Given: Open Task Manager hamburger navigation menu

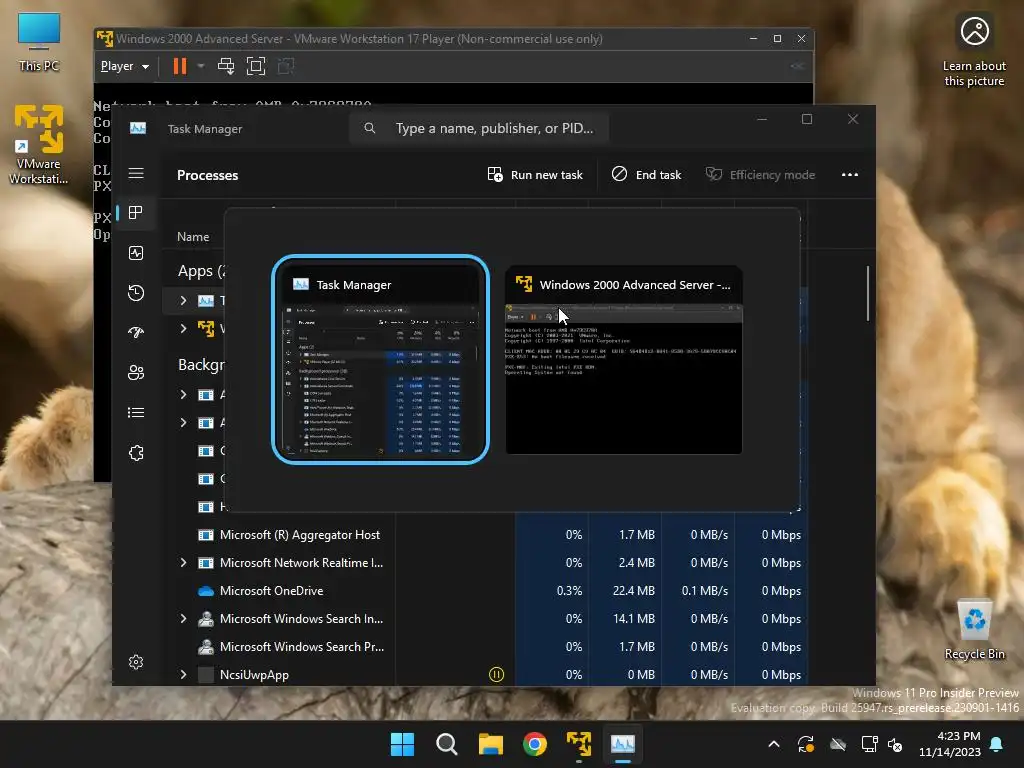Looking at the screenshot, I should (136, 173).
